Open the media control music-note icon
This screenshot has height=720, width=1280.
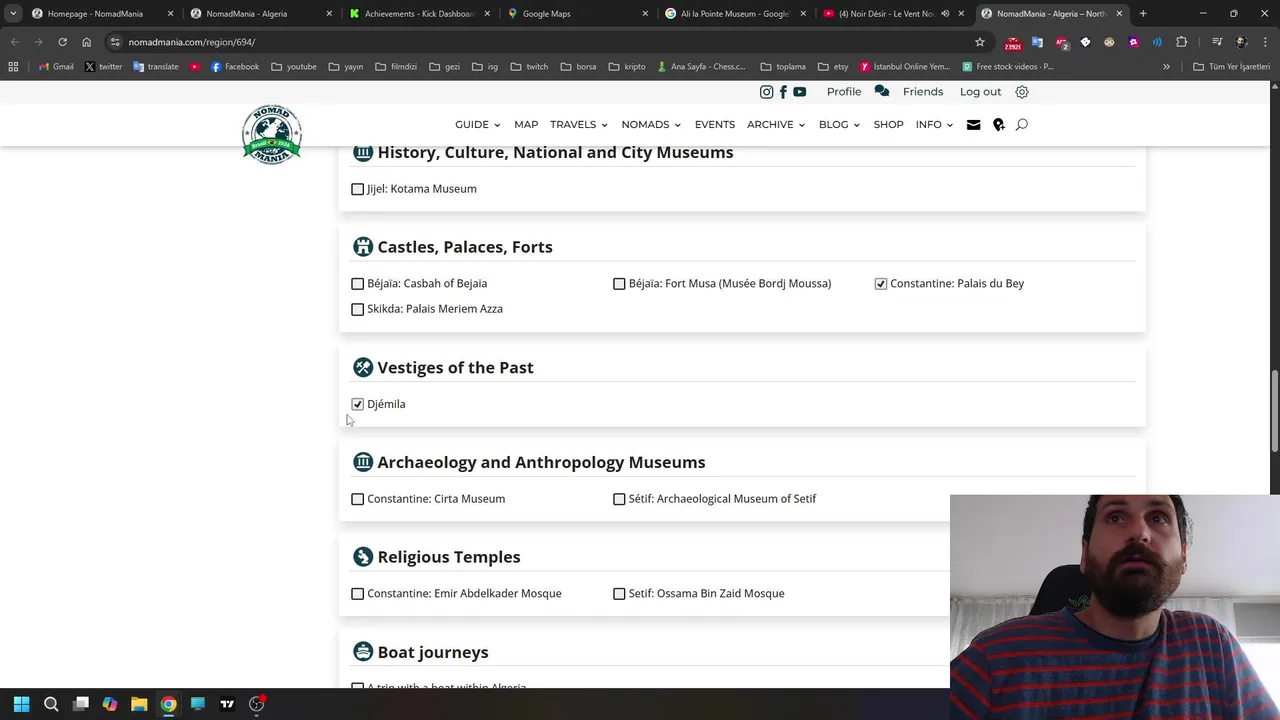pyautogui.click(x=1216, y=42)
